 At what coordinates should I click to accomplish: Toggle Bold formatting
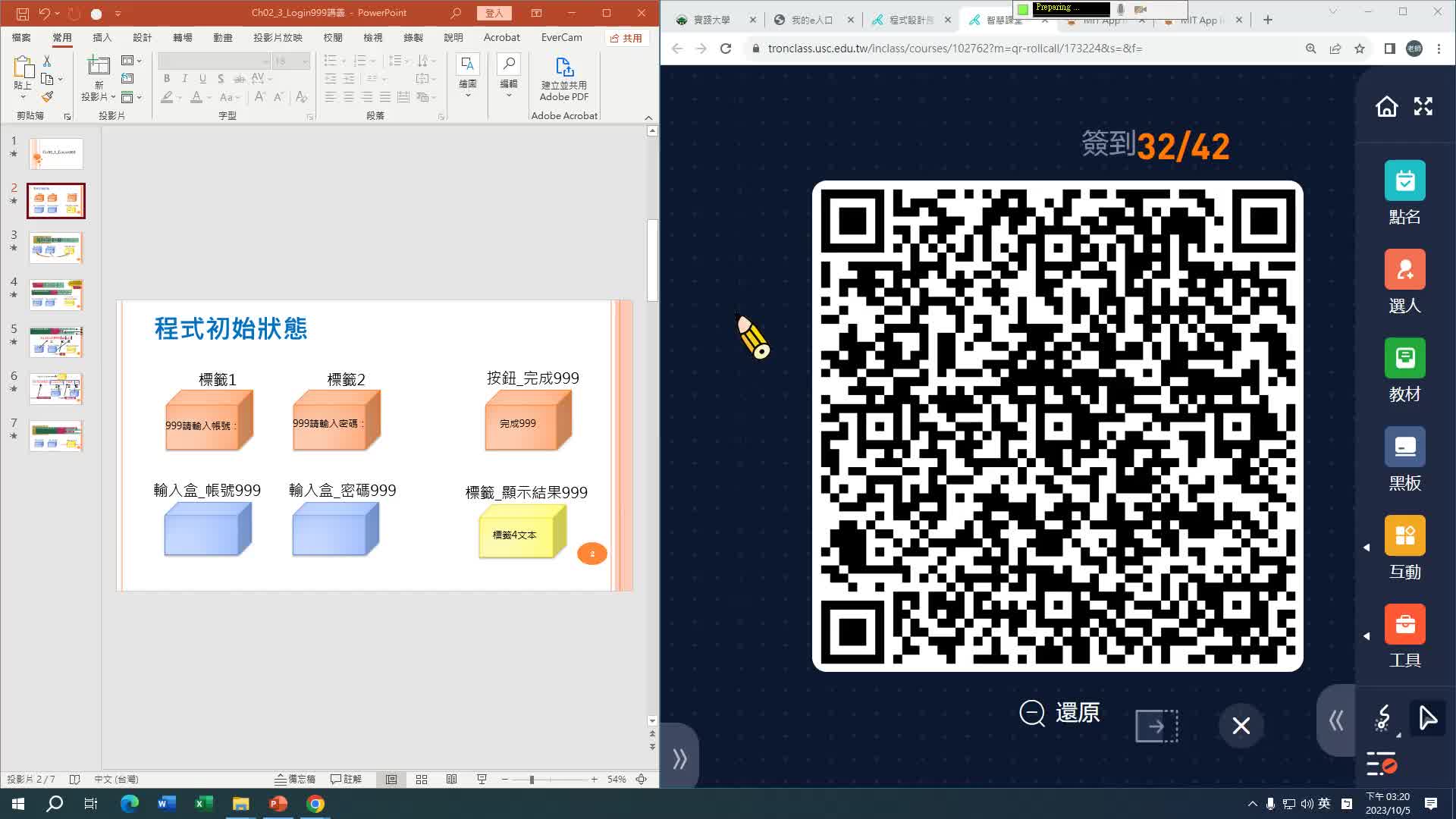(166, 78)
